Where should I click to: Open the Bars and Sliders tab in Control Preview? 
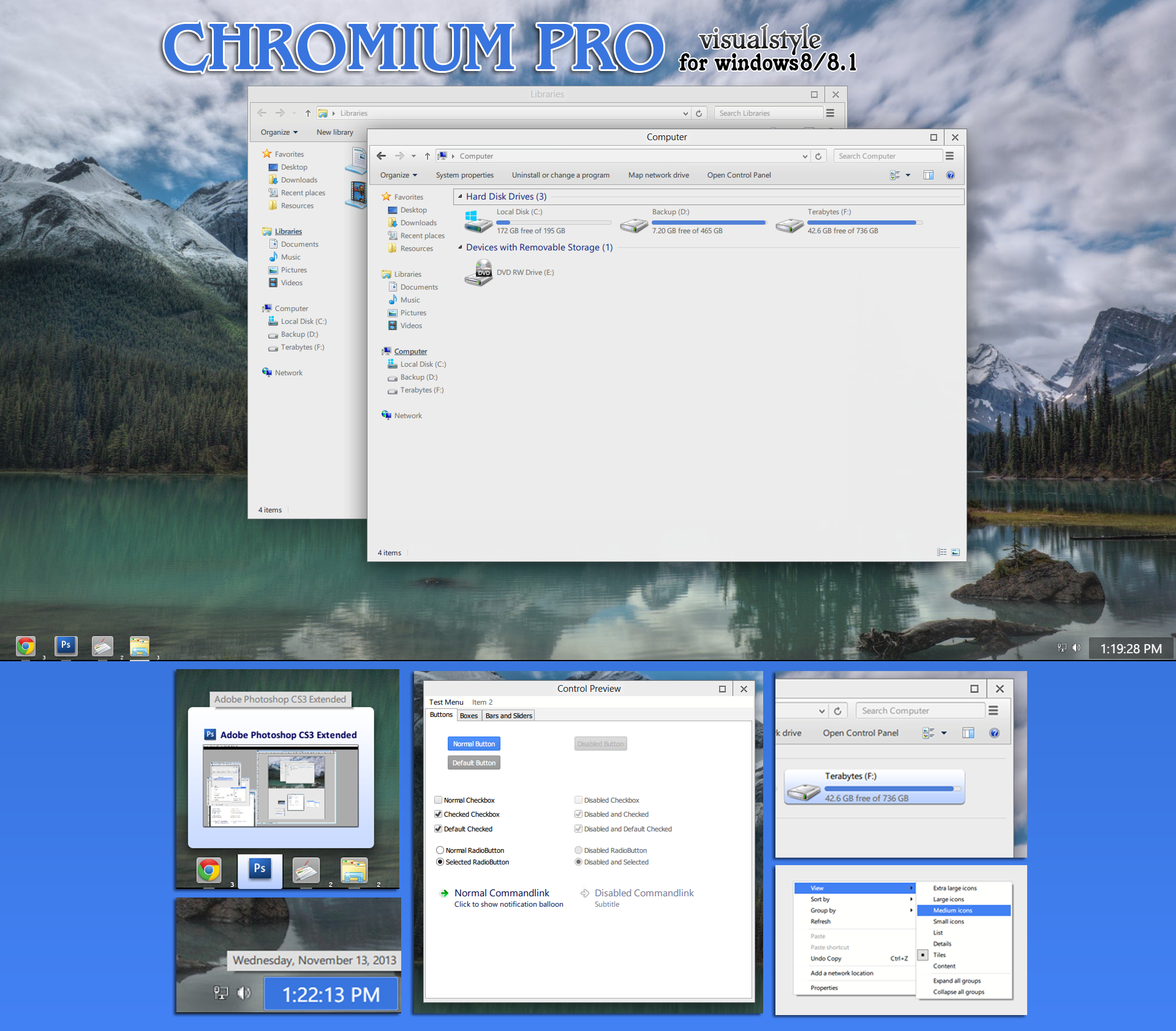coord(509,714)
